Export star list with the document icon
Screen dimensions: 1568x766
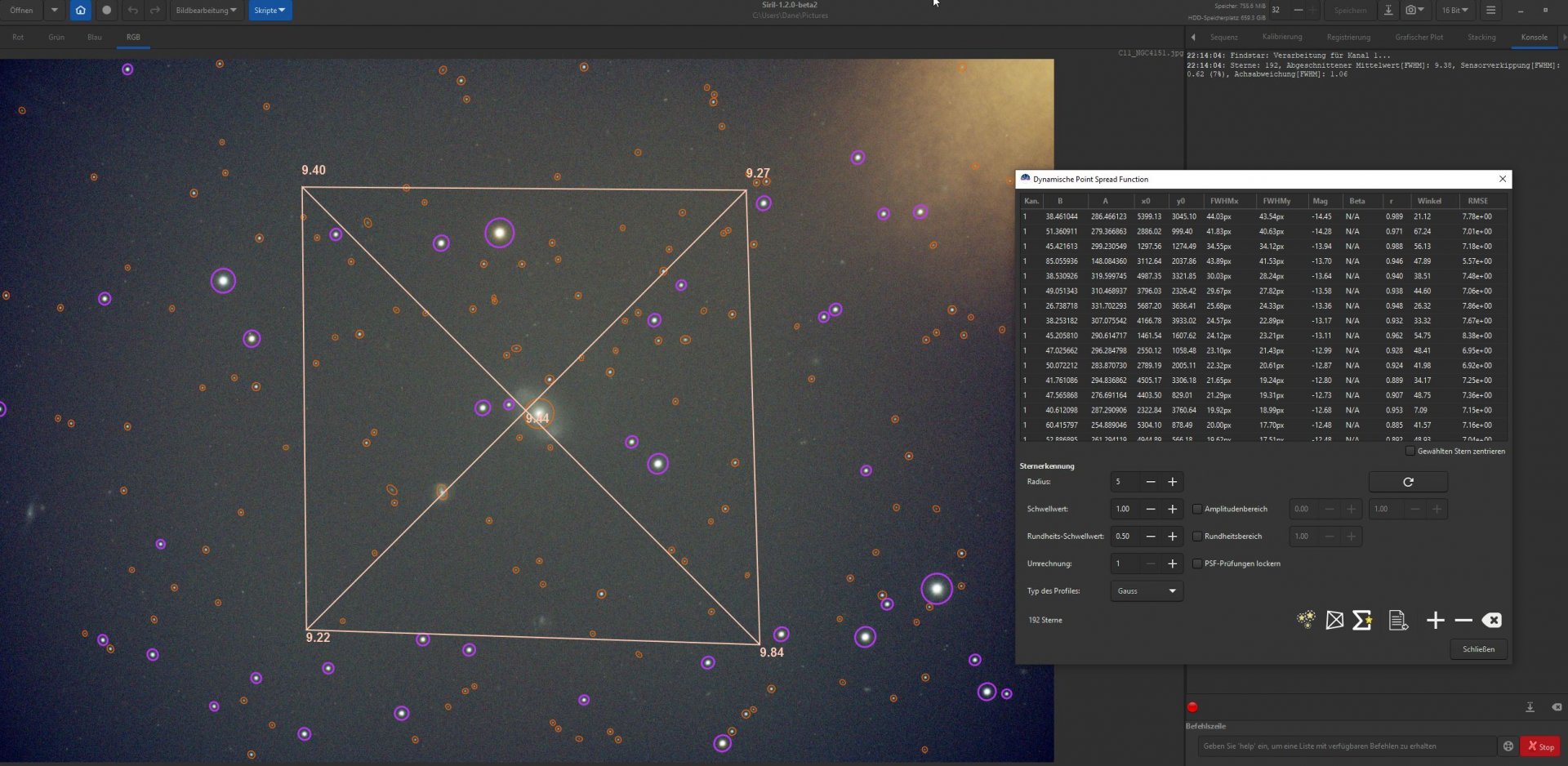1398,621
